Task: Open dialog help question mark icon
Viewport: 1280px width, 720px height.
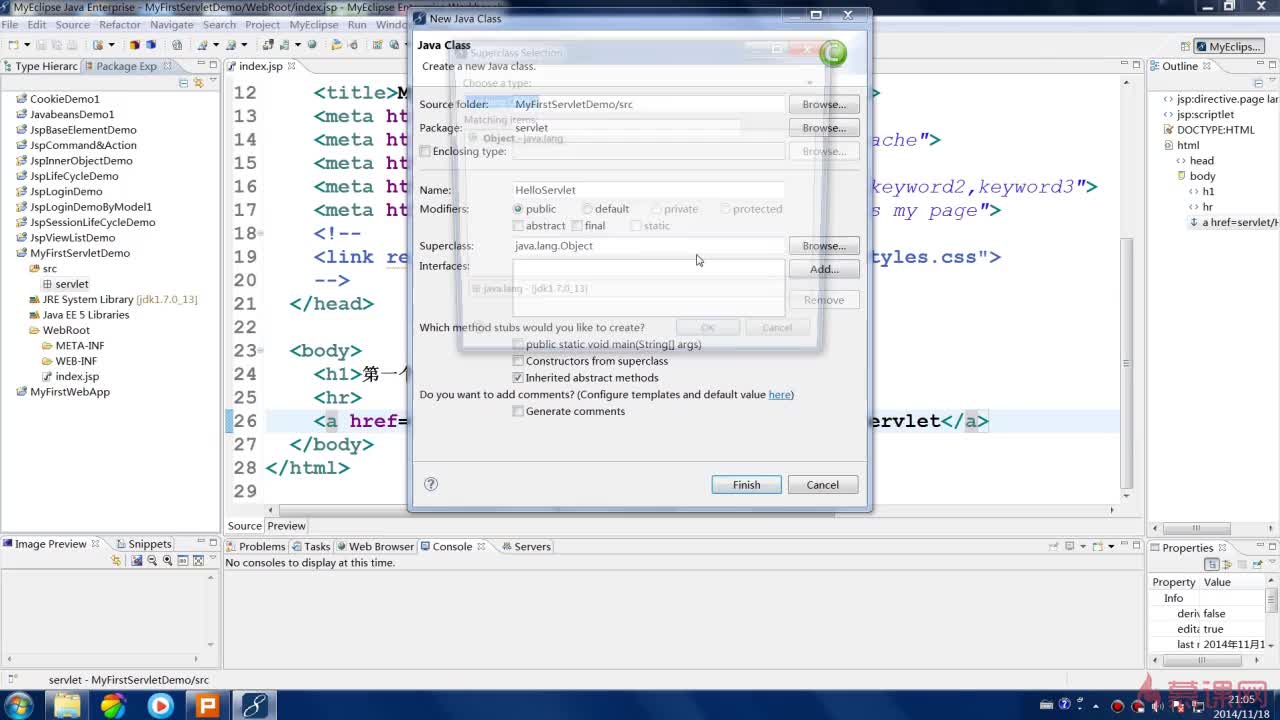Action: click(431, 484)
